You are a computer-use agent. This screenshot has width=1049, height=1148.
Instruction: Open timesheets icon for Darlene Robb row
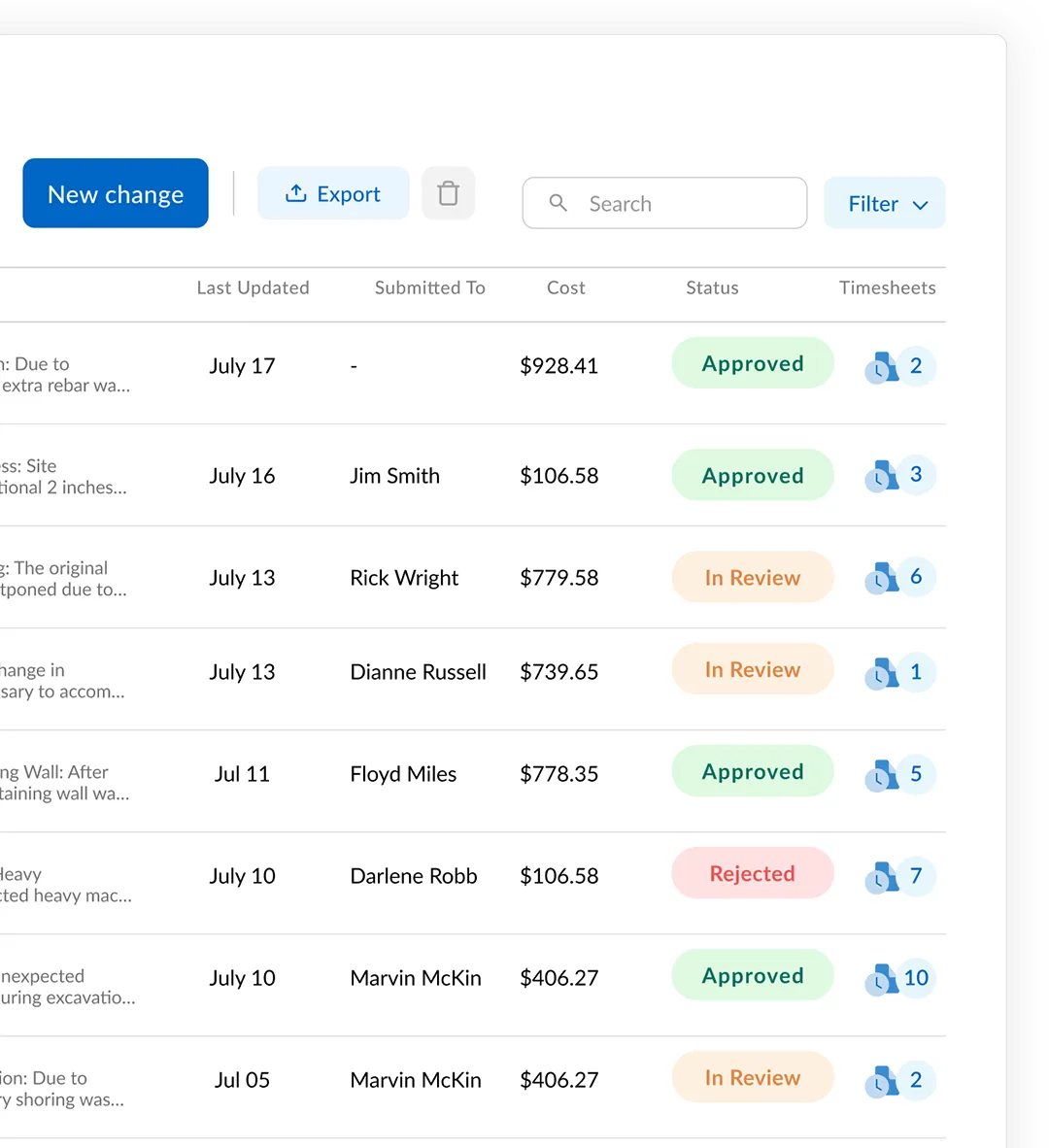[881, 877]
